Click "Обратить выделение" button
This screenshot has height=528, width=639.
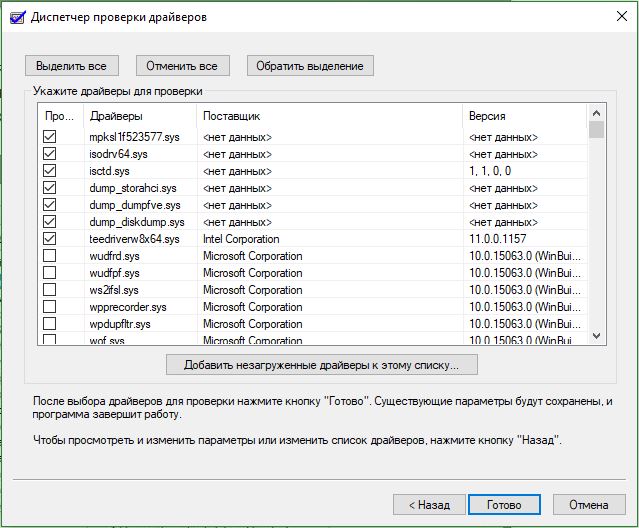pyautogui.click(x=310, y=66)
